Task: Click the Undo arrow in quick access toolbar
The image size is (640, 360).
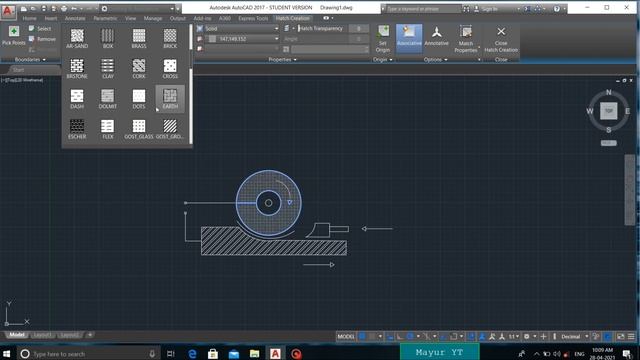Action: click(74, 9)
